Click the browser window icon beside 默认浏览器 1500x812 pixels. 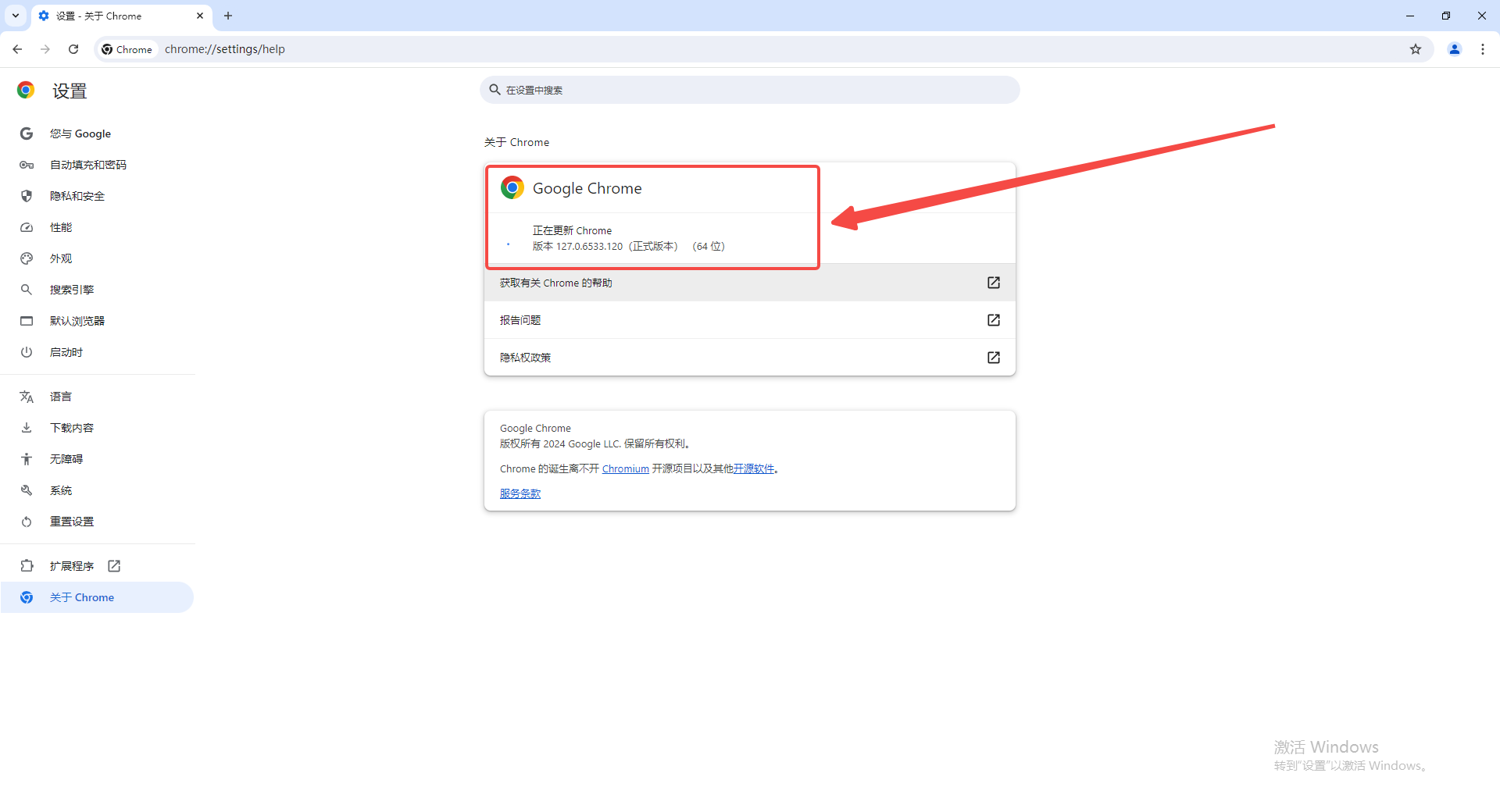click(27, 321)
